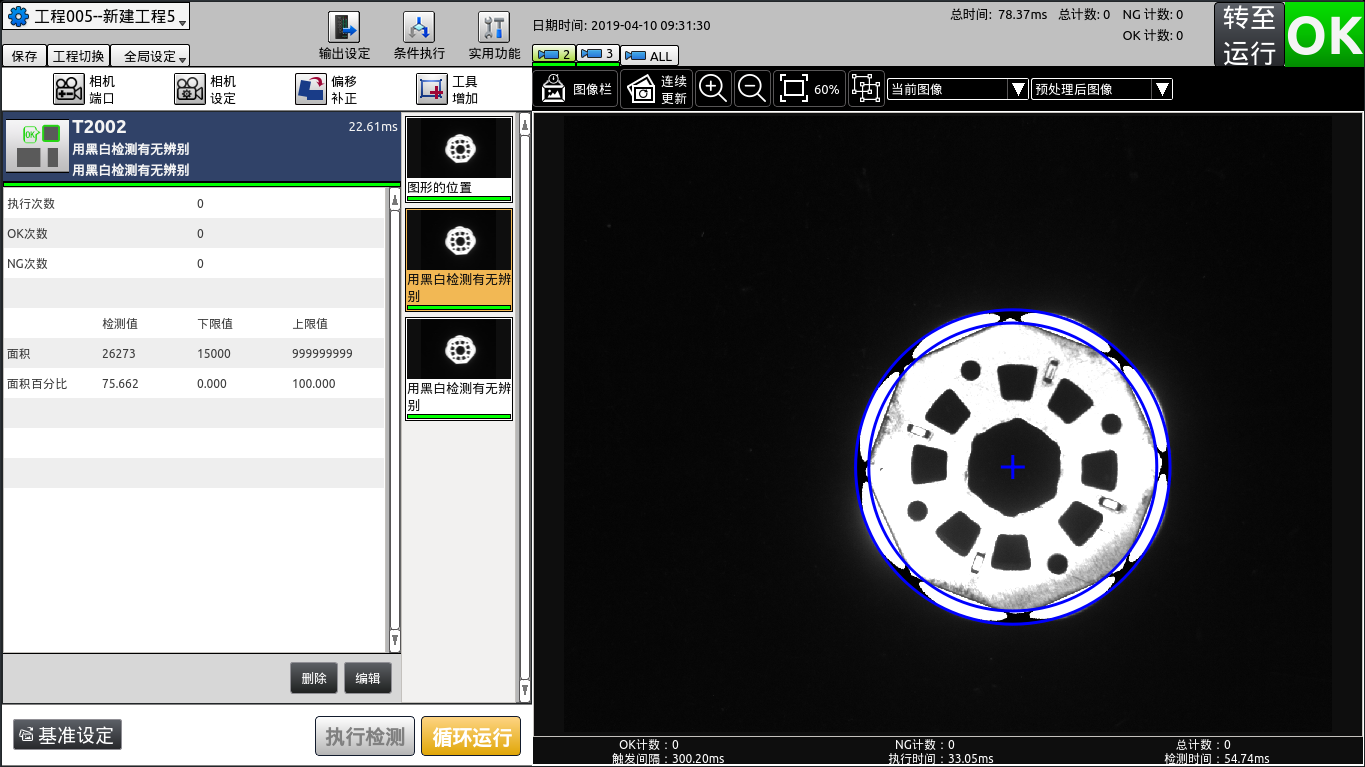The height and width of the screenshot is (767, 1365).
Task: Switch to camera tab 2
Action: 554,54
